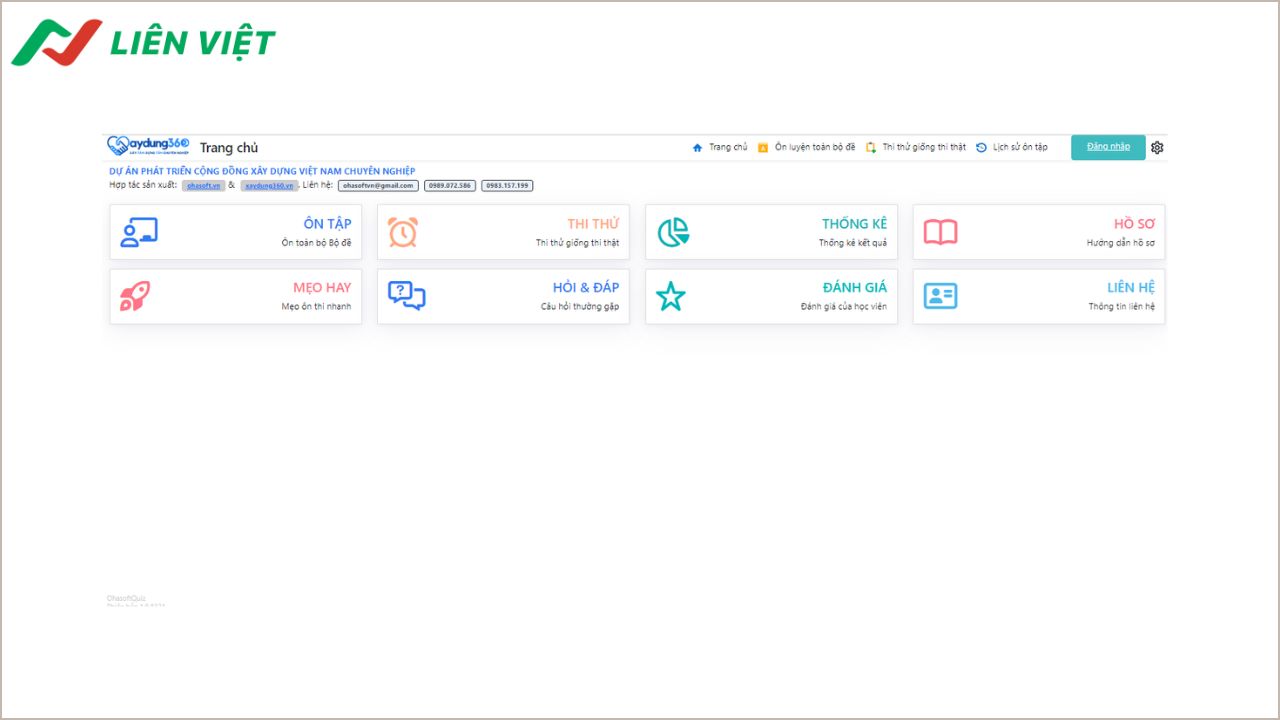Click the rocket icon on MẸO HAY card

pos(135,296)
